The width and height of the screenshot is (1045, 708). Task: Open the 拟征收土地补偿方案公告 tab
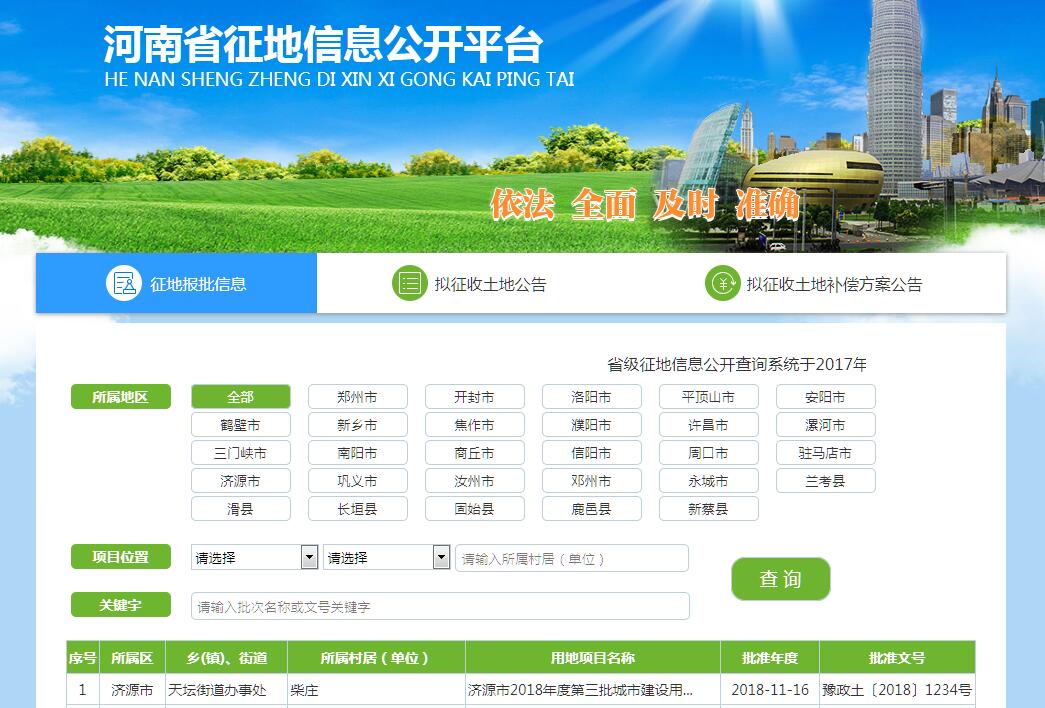point(834,284)
